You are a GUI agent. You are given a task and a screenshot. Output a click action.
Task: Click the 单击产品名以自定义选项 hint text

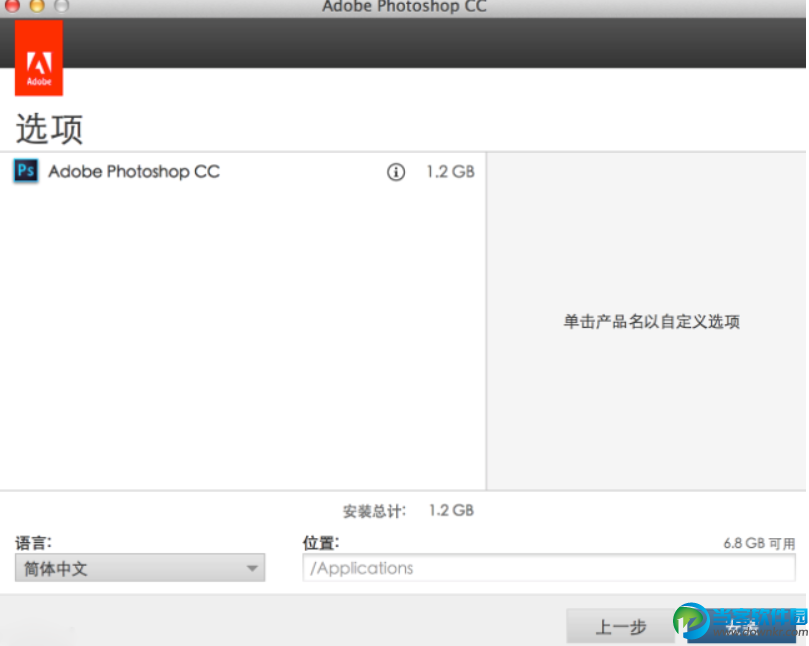click(x=651, y=321)
